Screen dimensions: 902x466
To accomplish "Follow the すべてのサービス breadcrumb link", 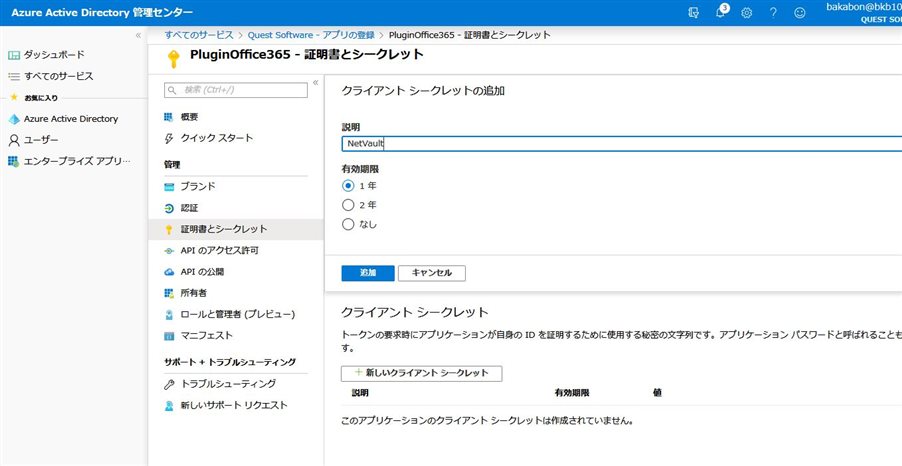I will [x=199, y=35].
